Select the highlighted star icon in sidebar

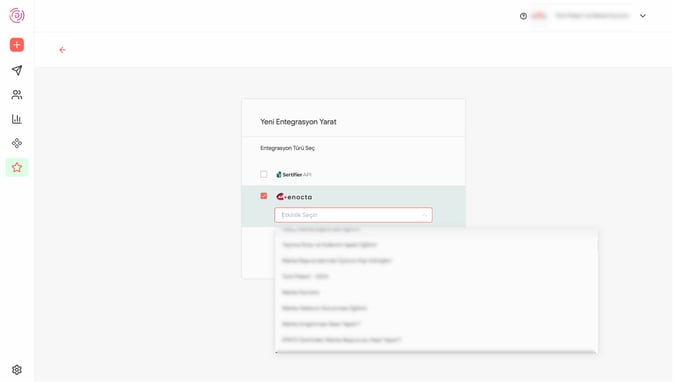click(x=17, y=167)
